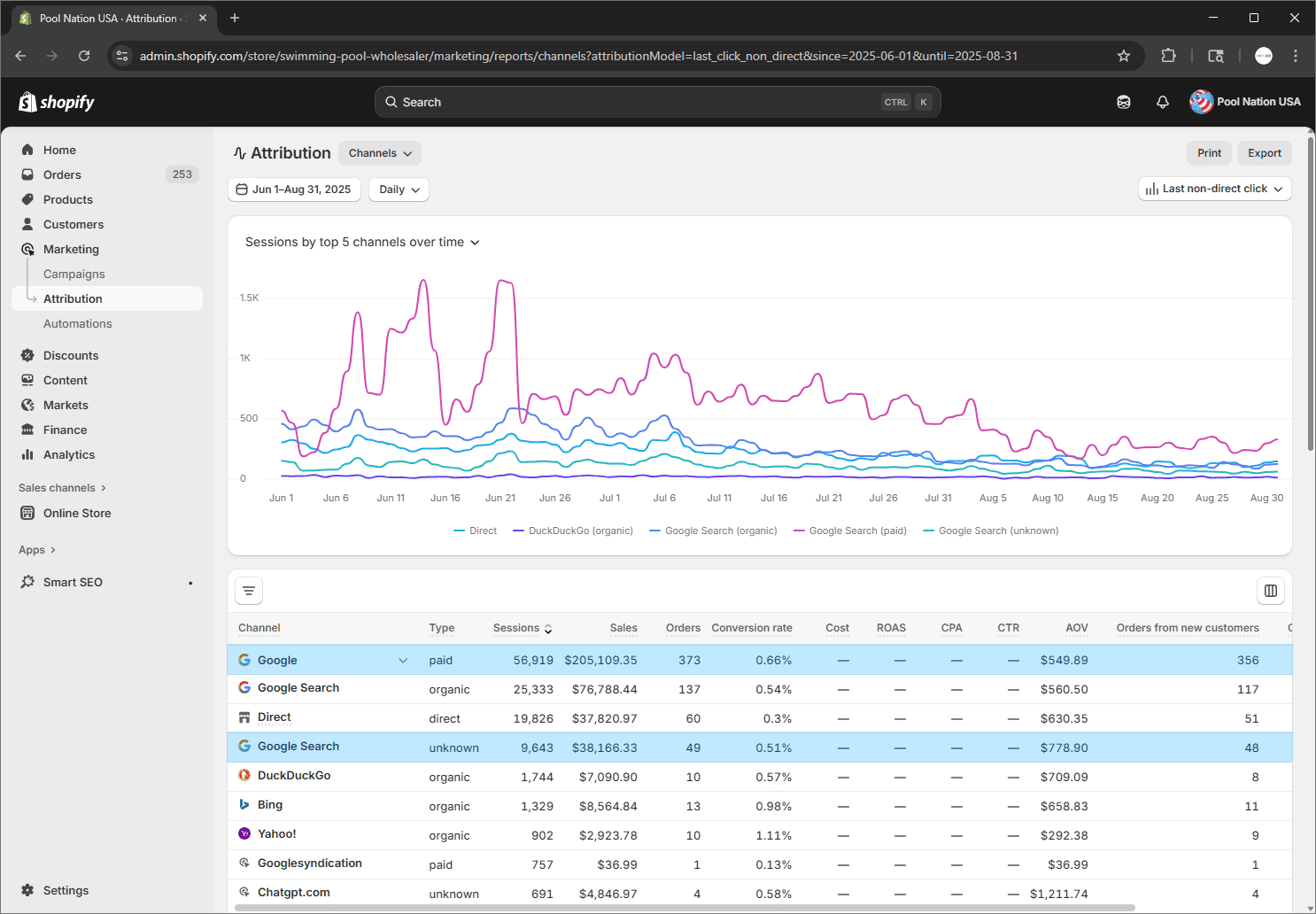Open Analytics from the sidebar
This screenshot has height=914, width=1316.
pyautogui.click(x=69, y=454)
